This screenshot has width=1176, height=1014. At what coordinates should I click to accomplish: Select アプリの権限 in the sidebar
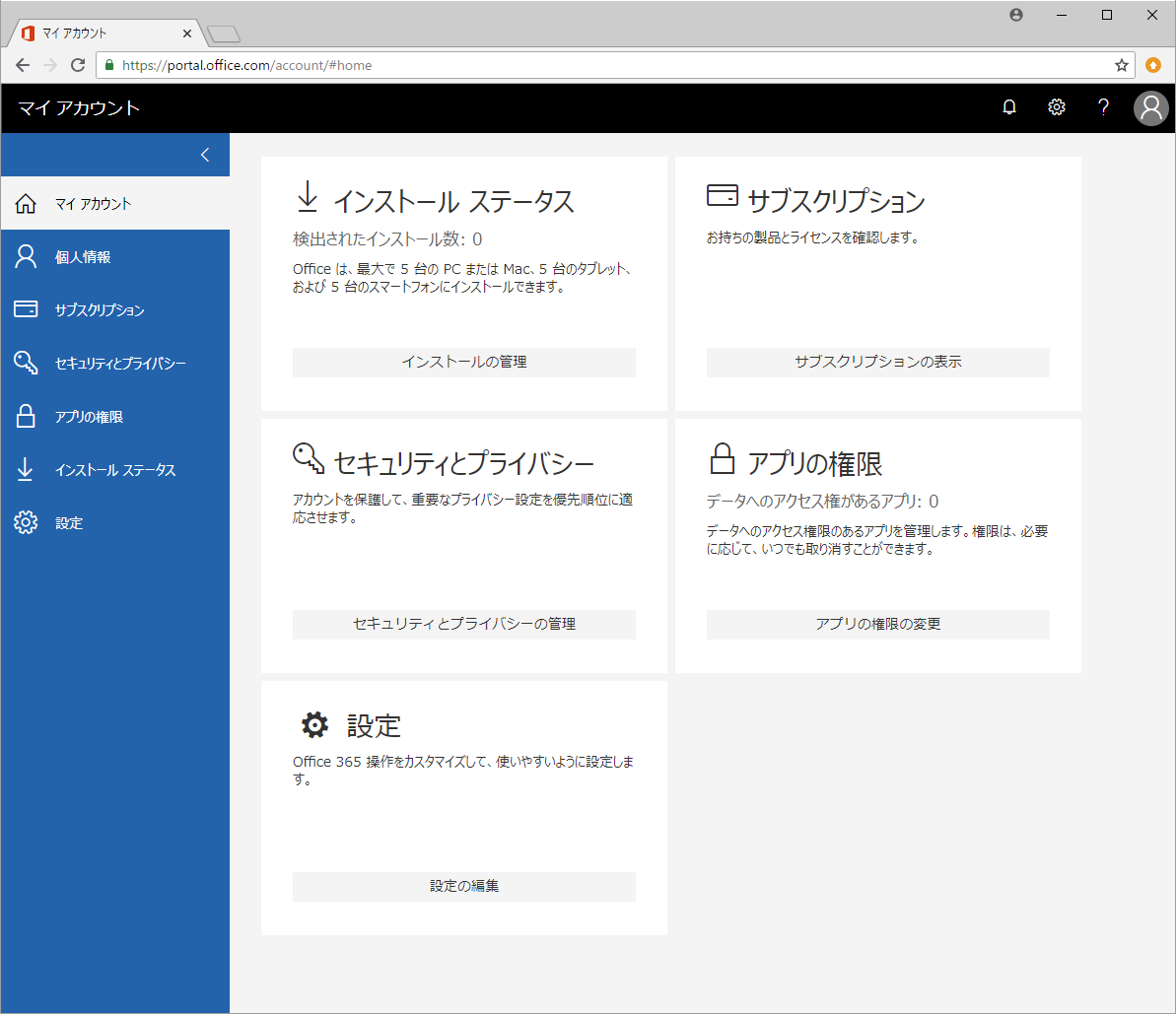tap(89, 417)
